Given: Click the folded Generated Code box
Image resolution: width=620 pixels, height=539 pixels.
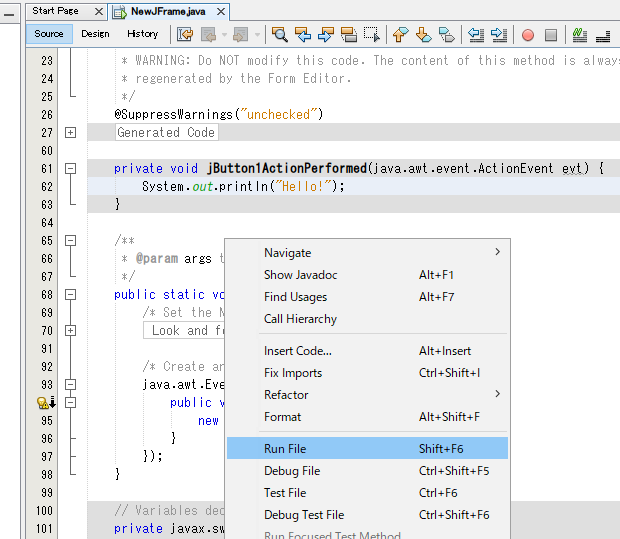Looking at the screenshot, I should 166,132.
